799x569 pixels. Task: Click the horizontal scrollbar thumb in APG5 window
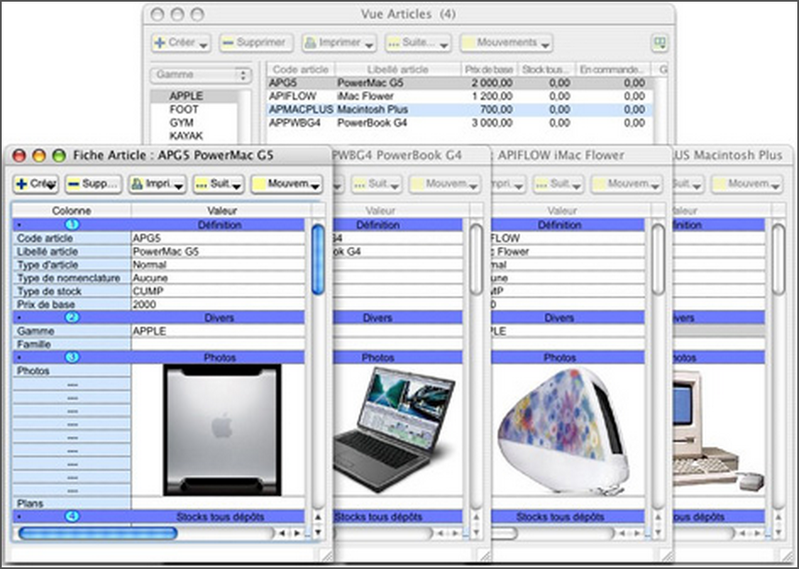click(x=97, y=533)
